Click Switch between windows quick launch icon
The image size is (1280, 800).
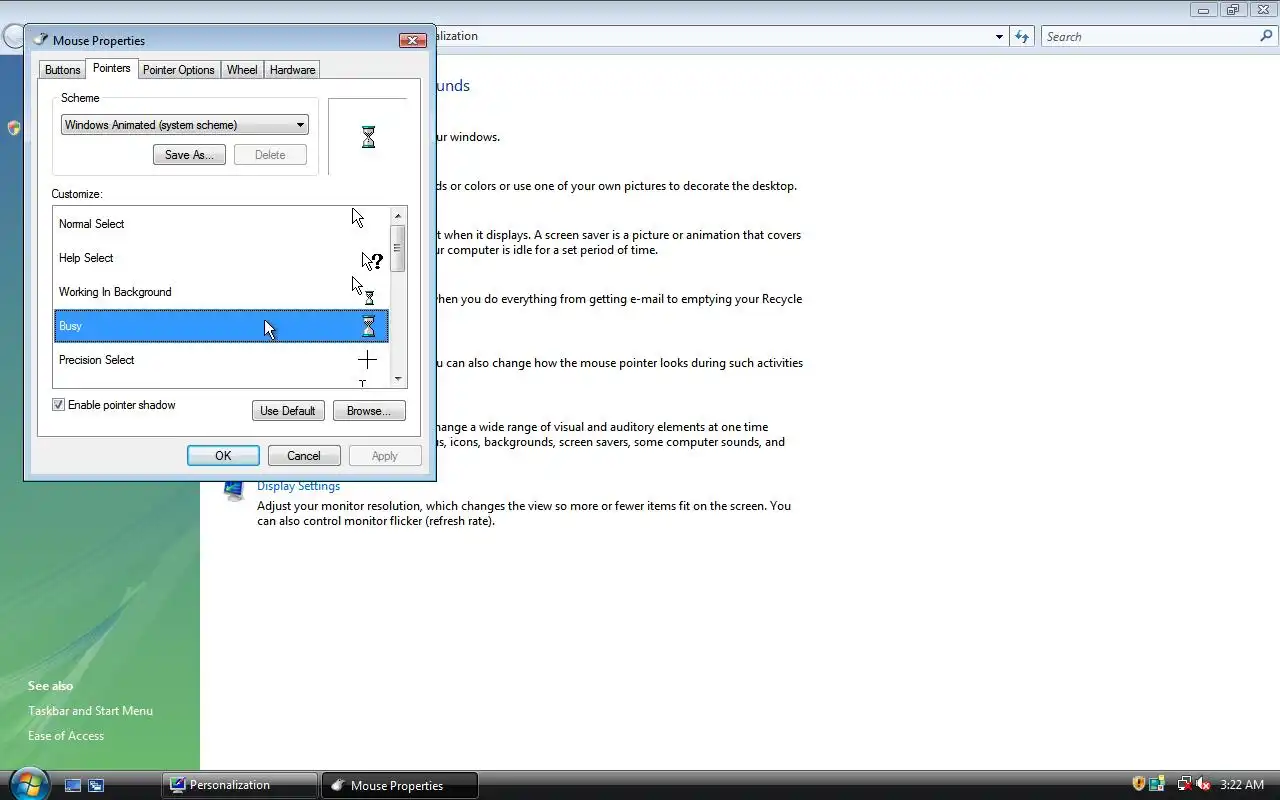[x=96, y=785]
